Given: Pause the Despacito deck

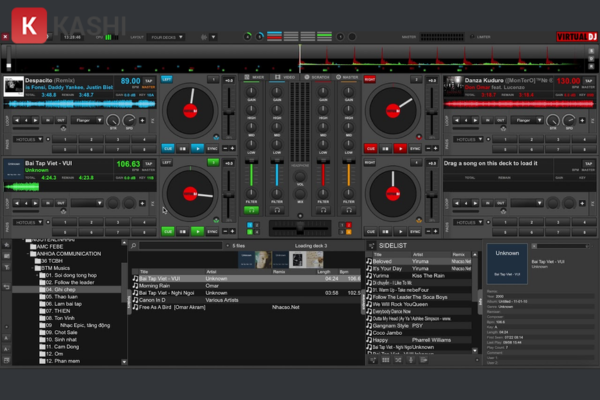Looking at the screenshot, I should click(x=183, y=149).
